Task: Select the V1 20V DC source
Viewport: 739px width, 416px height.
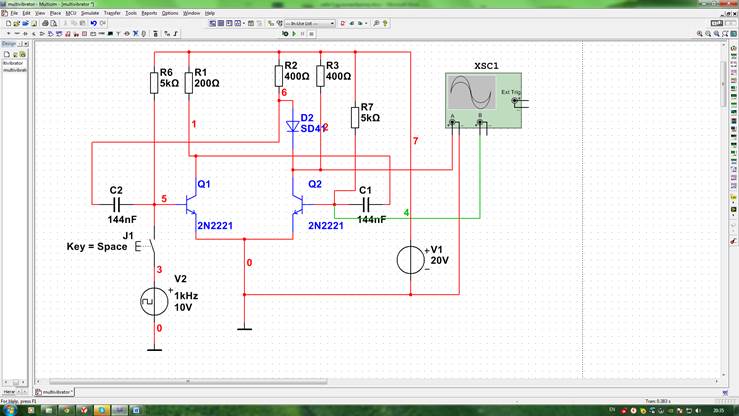Action: [x=411, y=260]
